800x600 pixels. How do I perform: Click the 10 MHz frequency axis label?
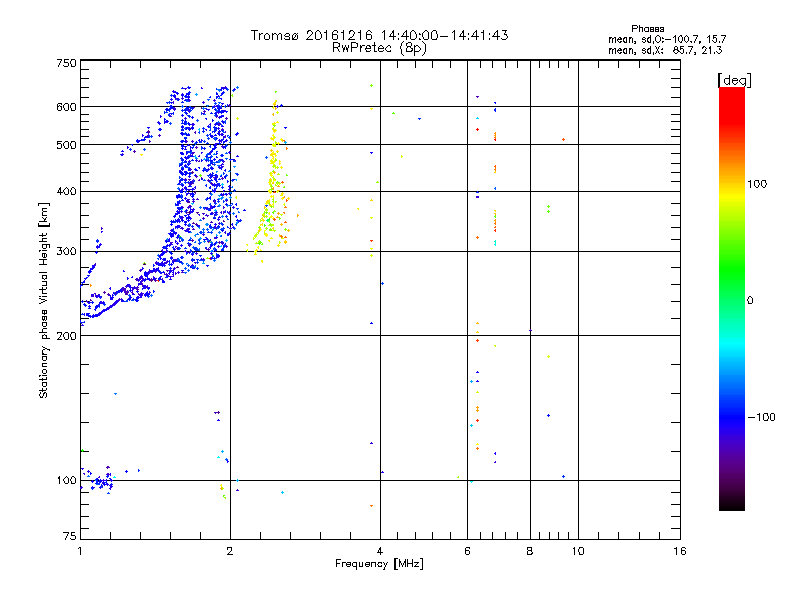(578, 551)
